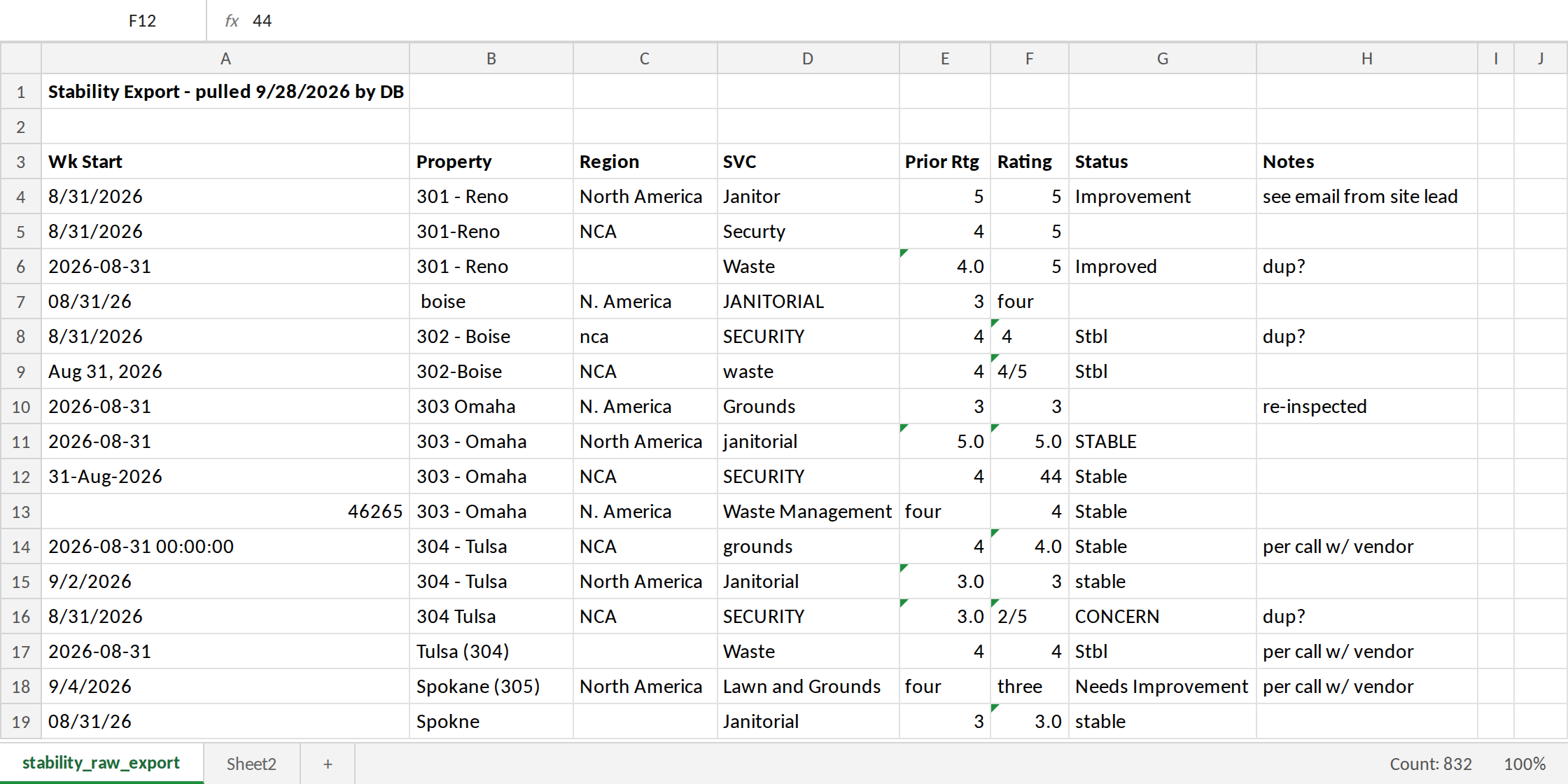Select column H header

(1367, 59)
